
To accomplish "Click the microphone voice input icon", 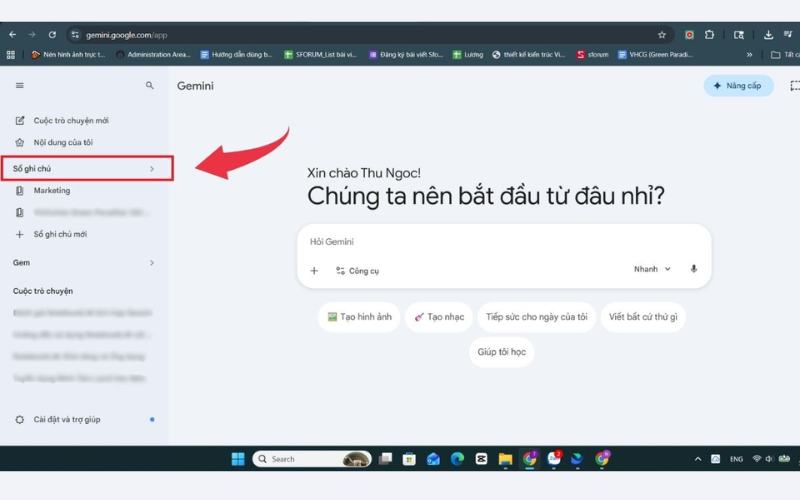I will pyautogui.click(x=693, y=269).
